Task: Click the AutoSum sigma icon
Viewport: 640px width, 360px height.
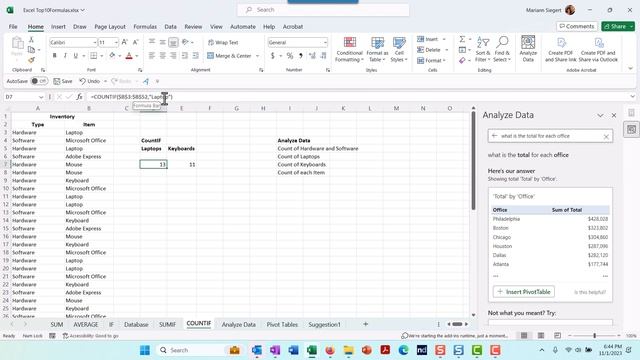Action: click(x=462, y=39)
